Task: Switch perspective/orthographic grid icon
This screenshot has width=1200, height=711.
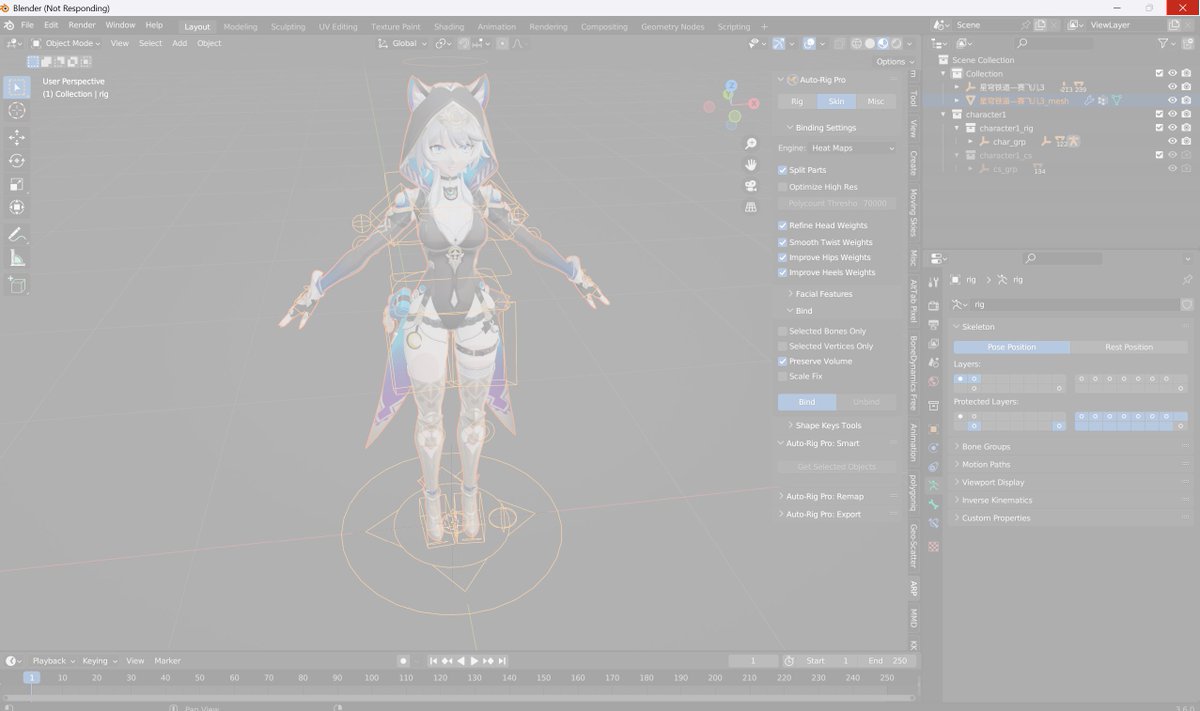Action: point(751,206)
